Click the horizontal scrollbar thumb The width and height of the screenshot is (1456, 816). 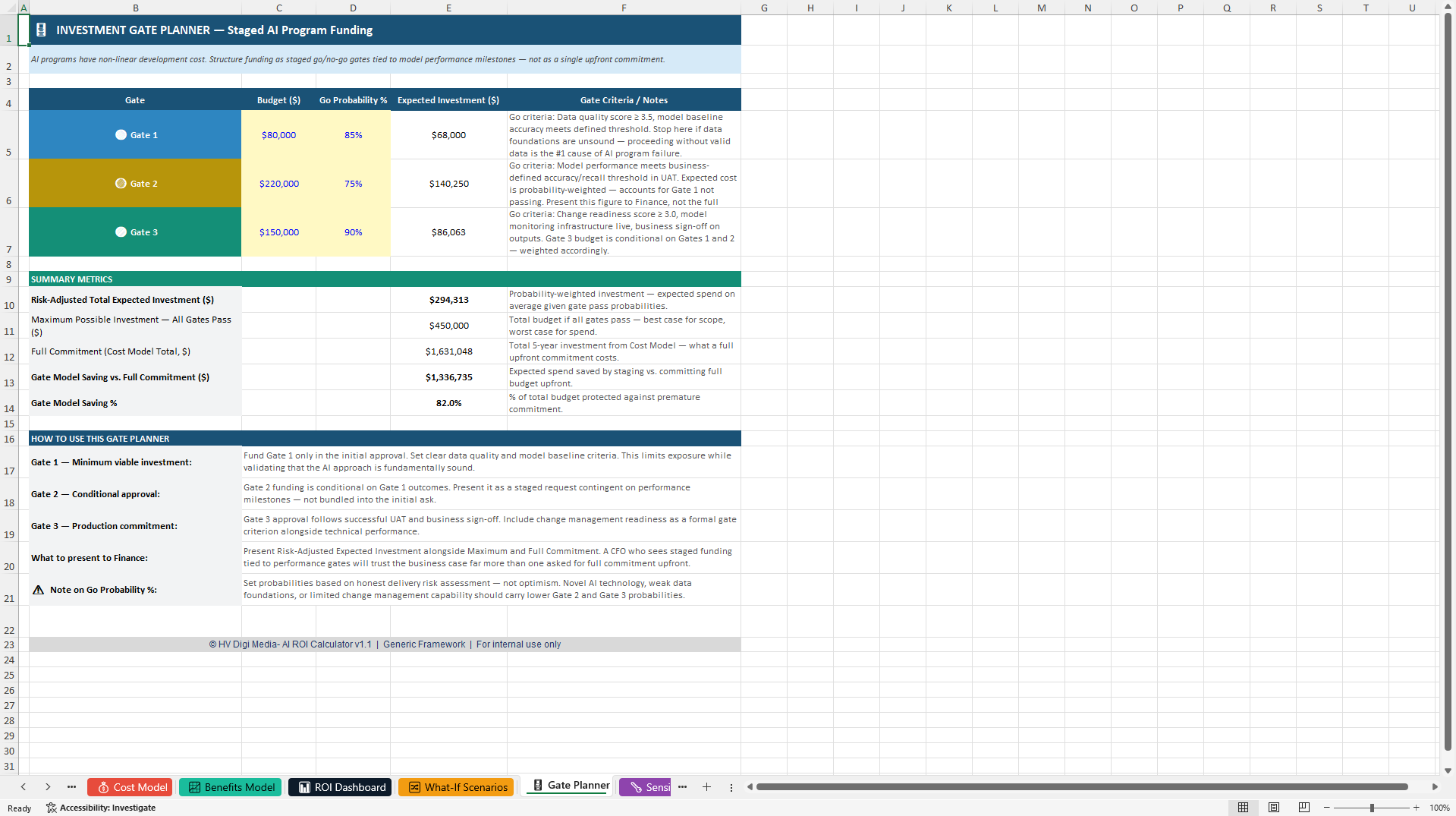point(1082,787)
